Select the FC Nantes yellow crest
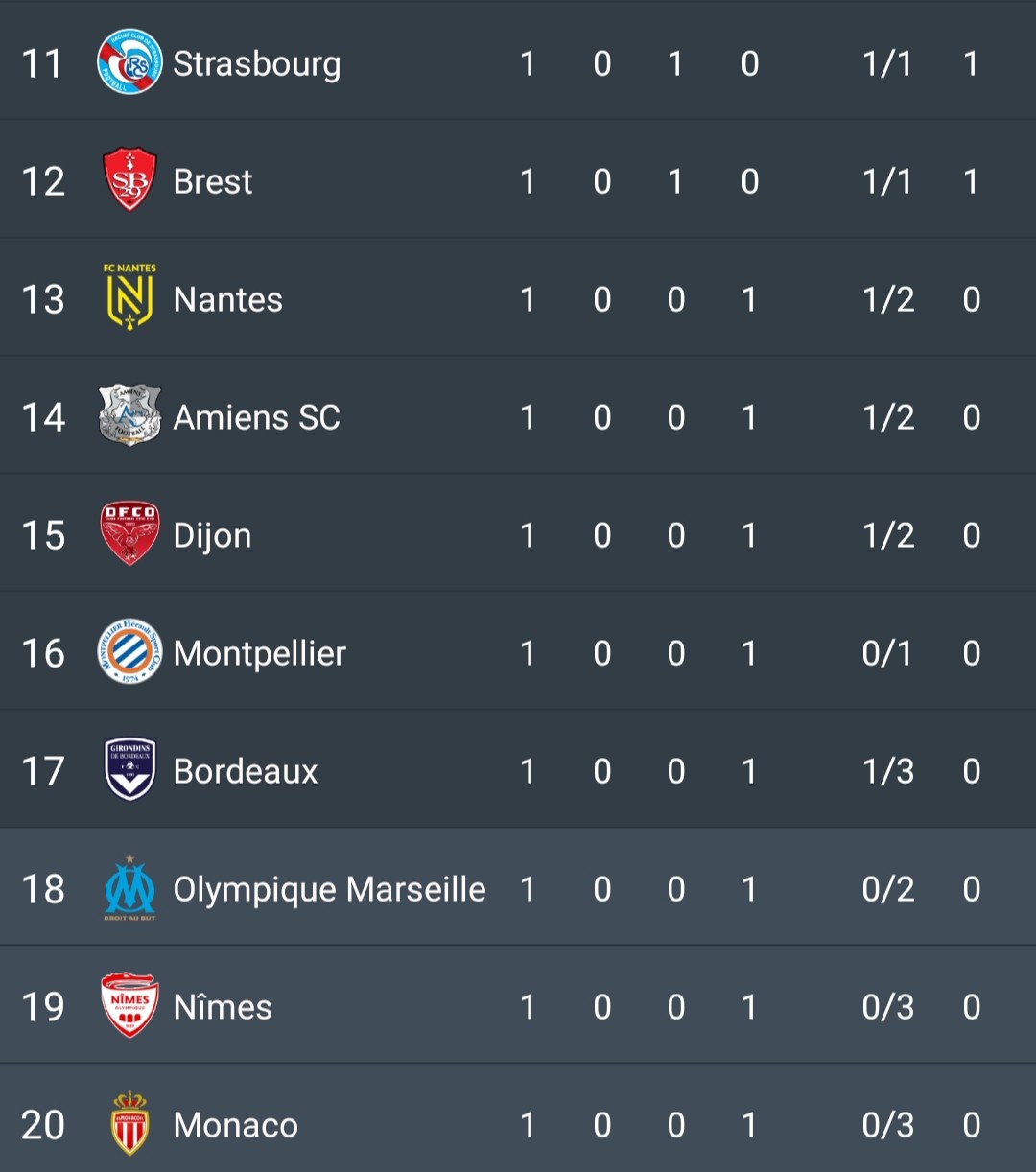This screenshot has height=1172, width=1036. point(129,297)
